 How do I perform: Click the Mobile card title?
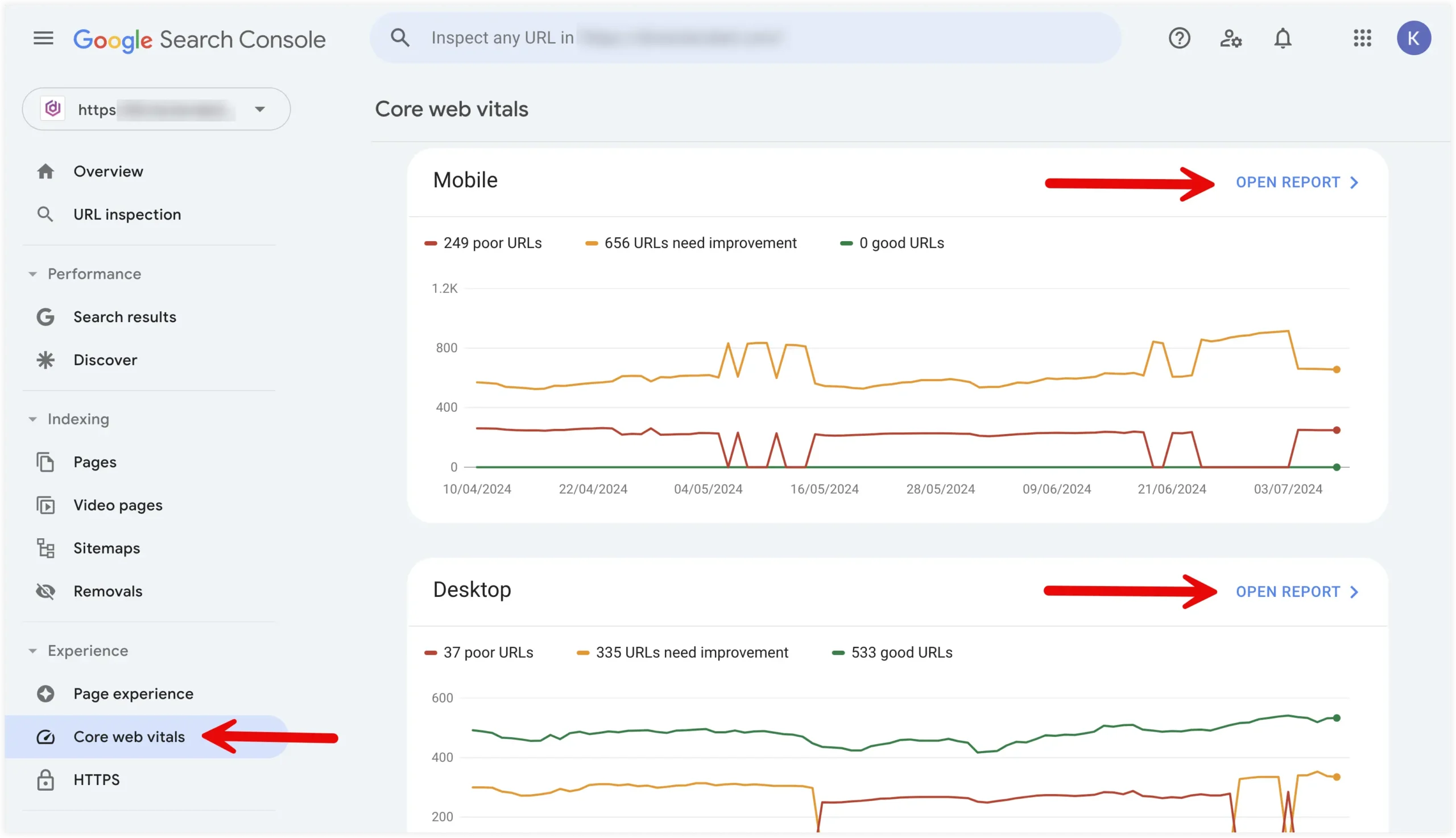click(465, 181)
